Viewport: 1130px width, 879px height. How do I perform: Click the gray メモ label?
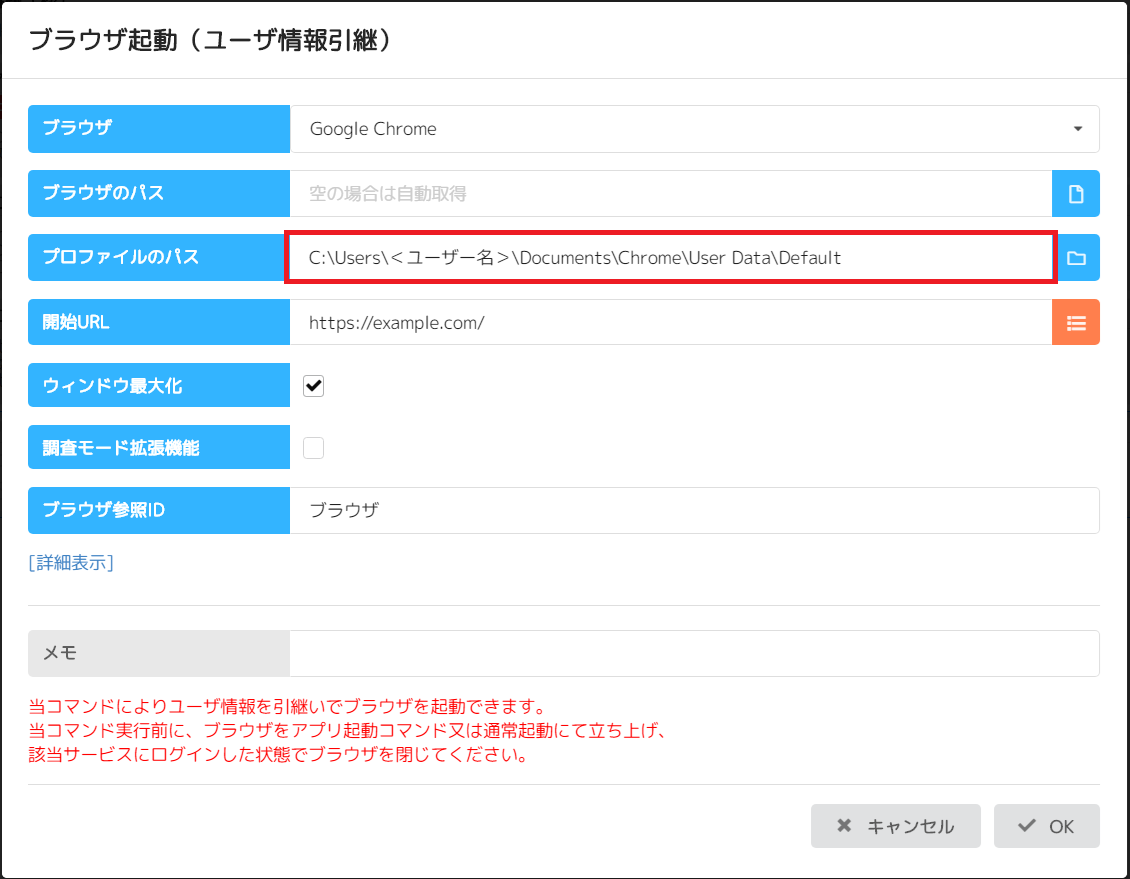click(x=159, y=653)
